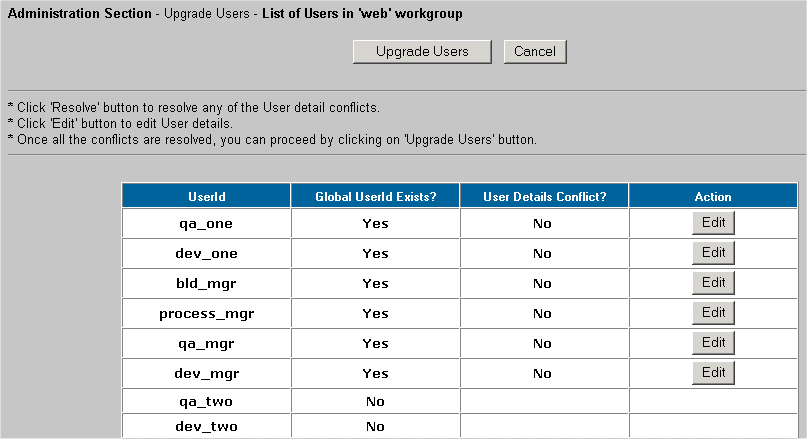
Task: Edit the qa_one user details
Action: (713, 223)
